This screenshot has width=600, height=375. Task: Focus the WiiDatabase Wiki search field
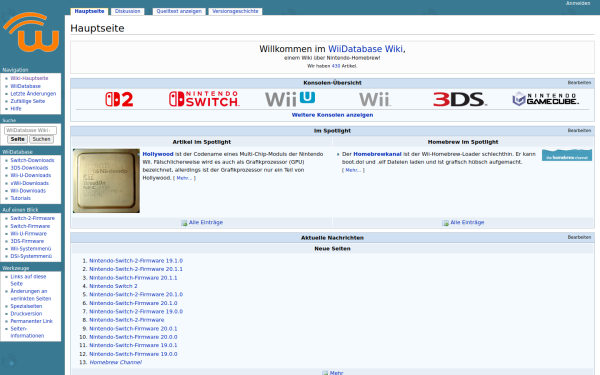pyautogui.click(x=30, y=130)
